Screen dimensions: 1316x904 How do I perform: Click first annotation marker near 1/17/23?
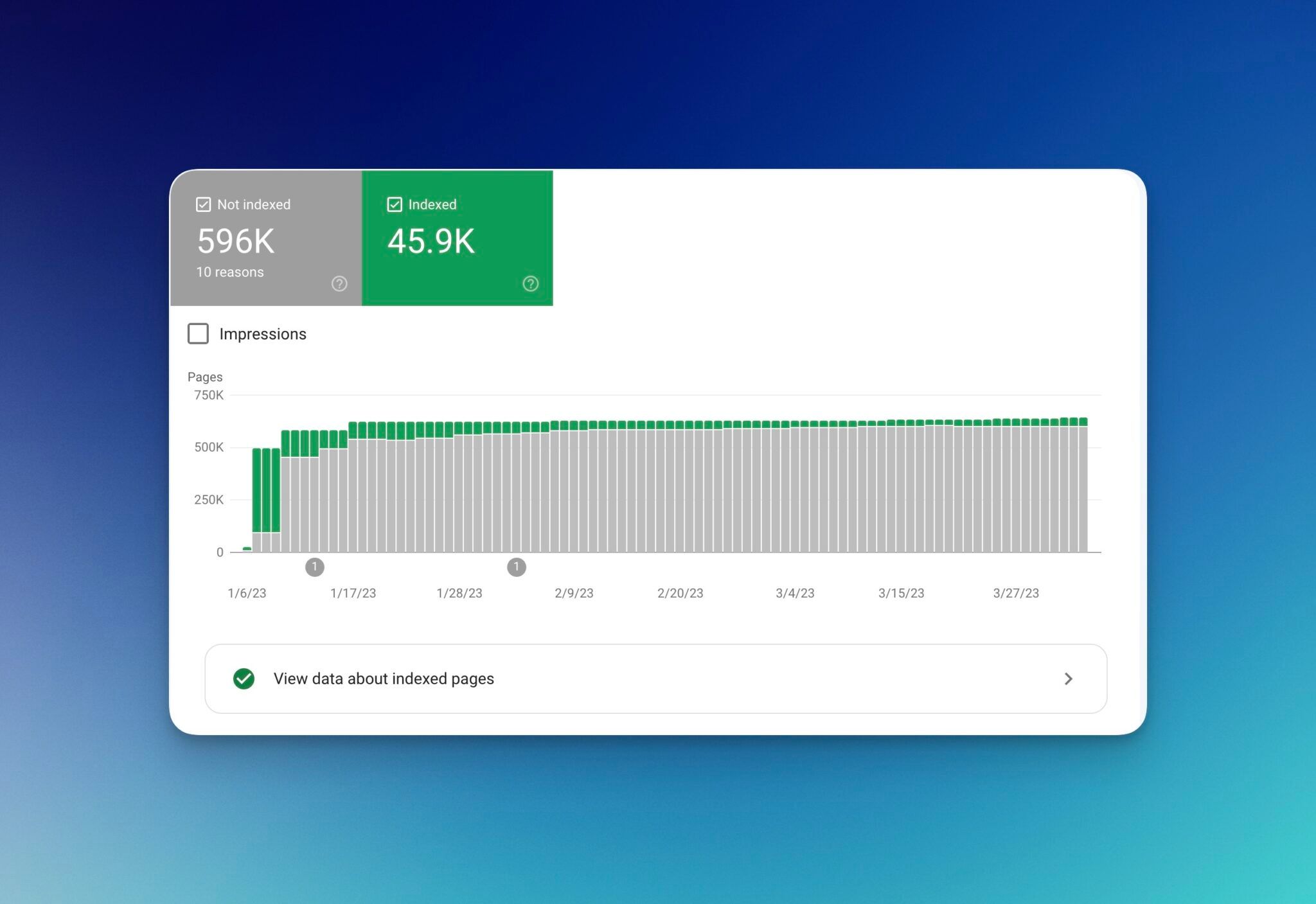click(314, 567)
